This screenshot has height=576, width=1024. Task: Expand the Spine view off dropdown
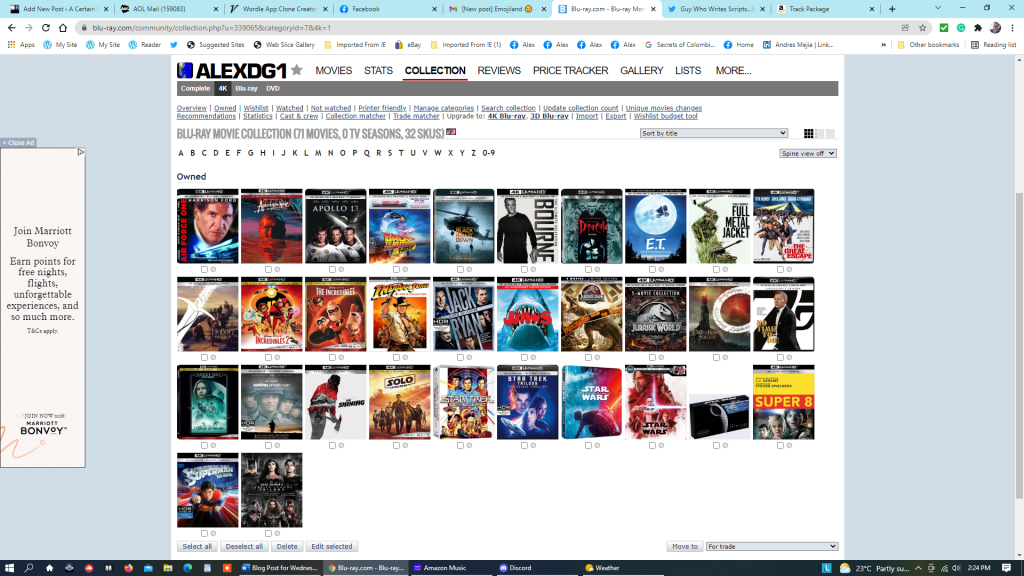[807, 153]
